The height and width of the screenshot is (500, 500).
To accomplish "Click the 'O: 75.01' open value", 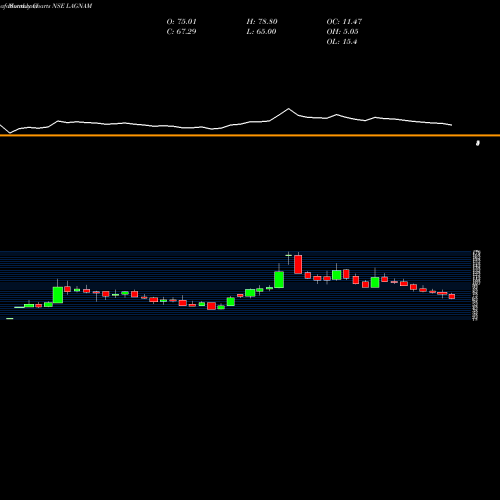I will click(182, 22).
